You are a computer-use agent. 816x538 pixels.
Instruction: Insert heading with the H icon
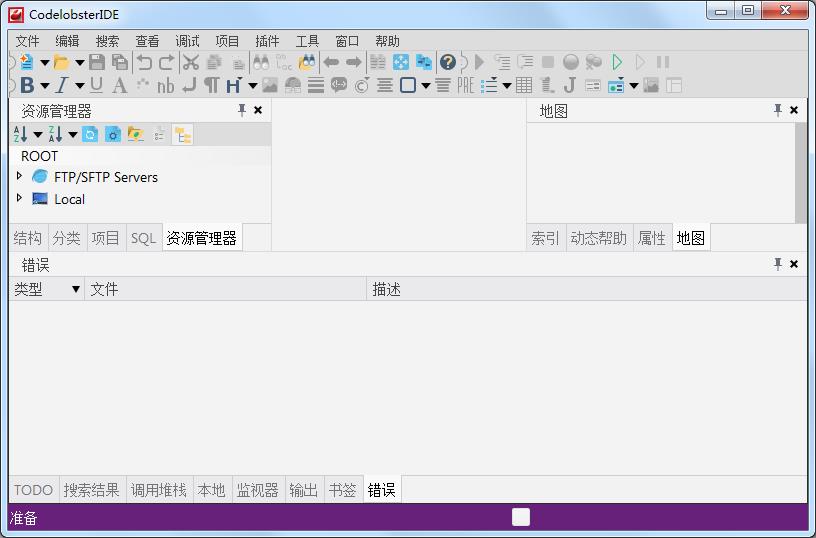(234, 85)
